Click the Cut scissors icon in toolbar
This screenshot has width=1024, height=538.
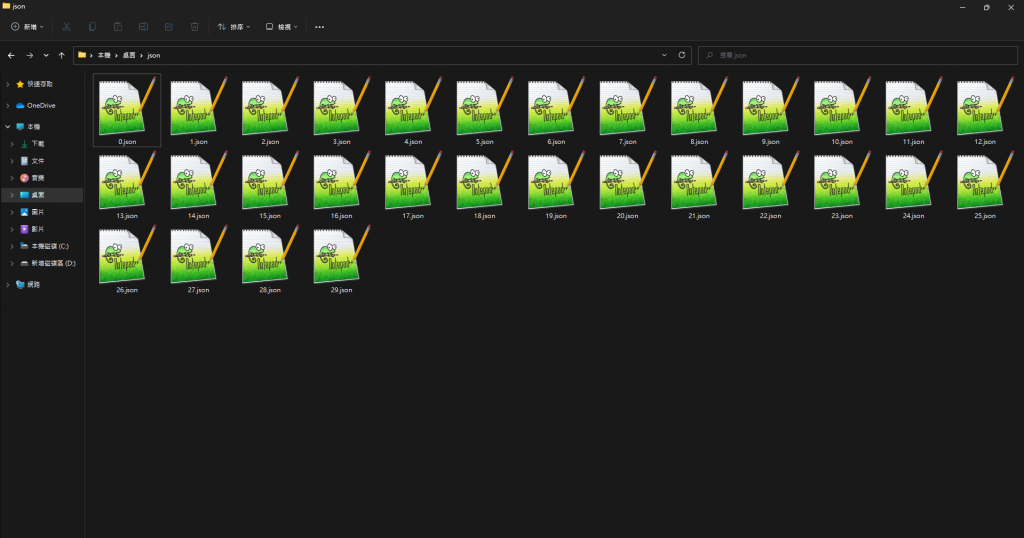pyautogui.click(x=67, y=27)
